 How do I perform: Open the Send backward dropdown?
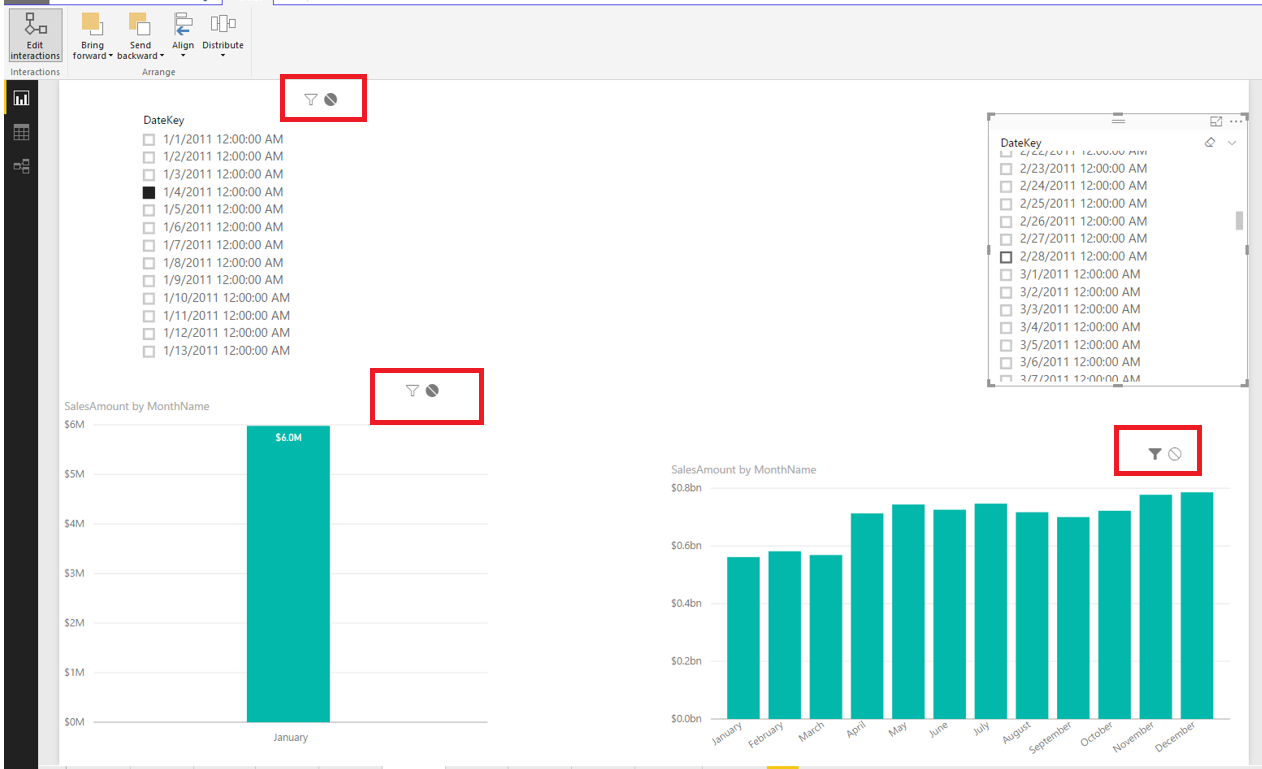140,36
